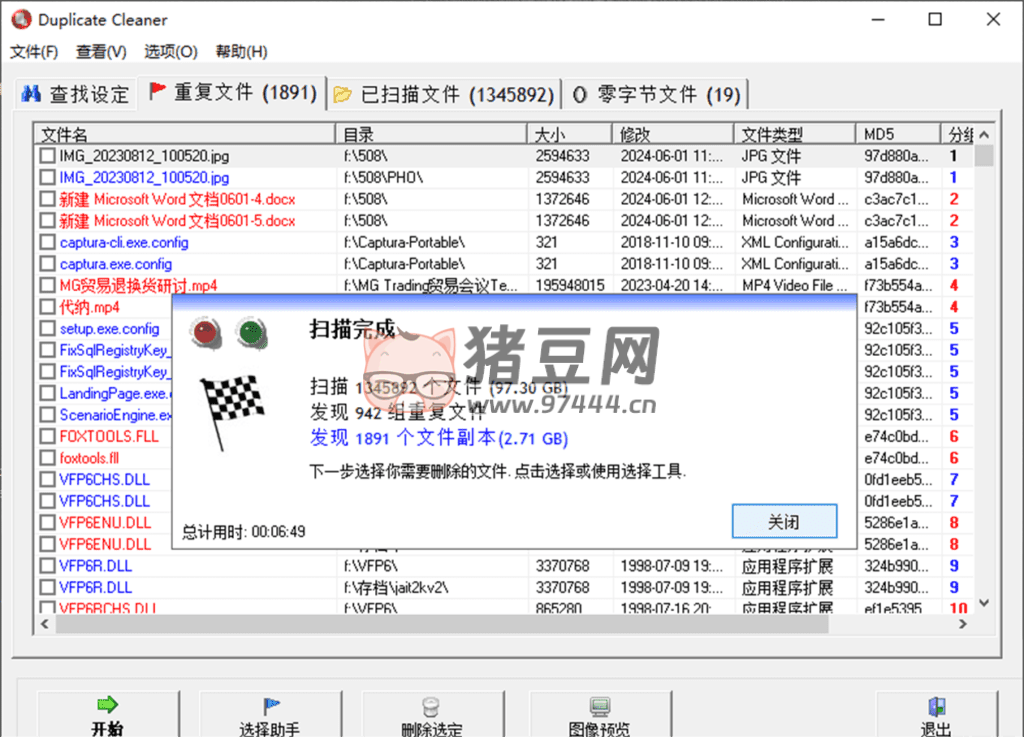1024x737 pixels.
Task: Switch to the 零字节文件 (19) tab
Action: click(656, 95)
